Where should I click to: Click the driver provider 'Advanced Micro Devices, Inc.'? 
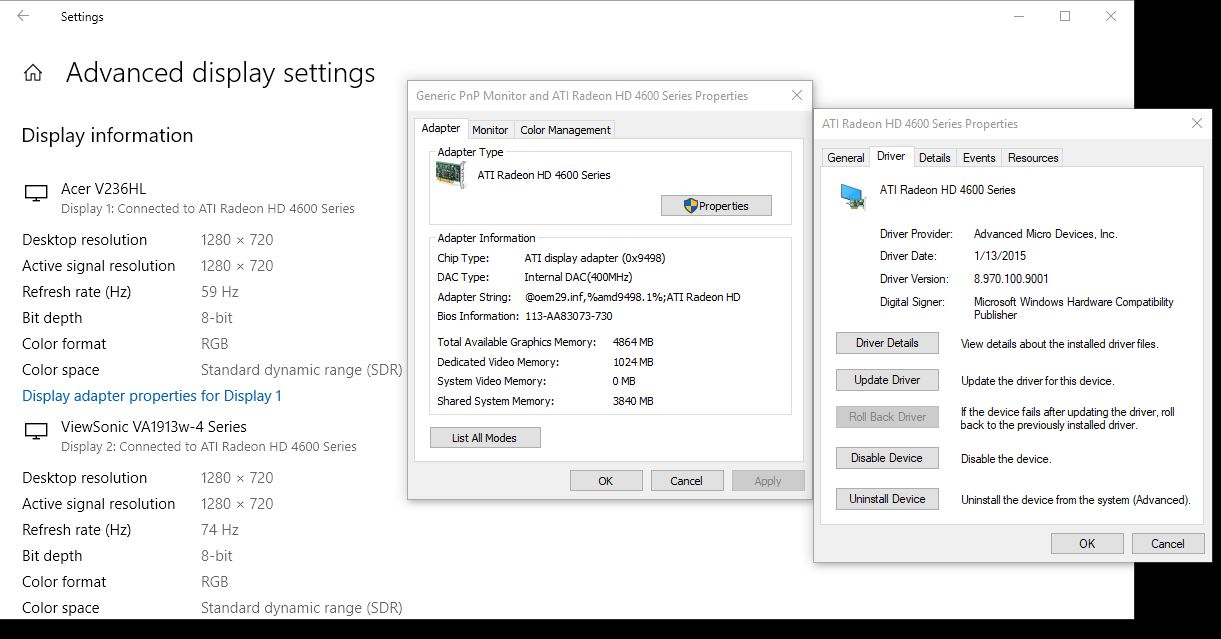point(1046,234)
